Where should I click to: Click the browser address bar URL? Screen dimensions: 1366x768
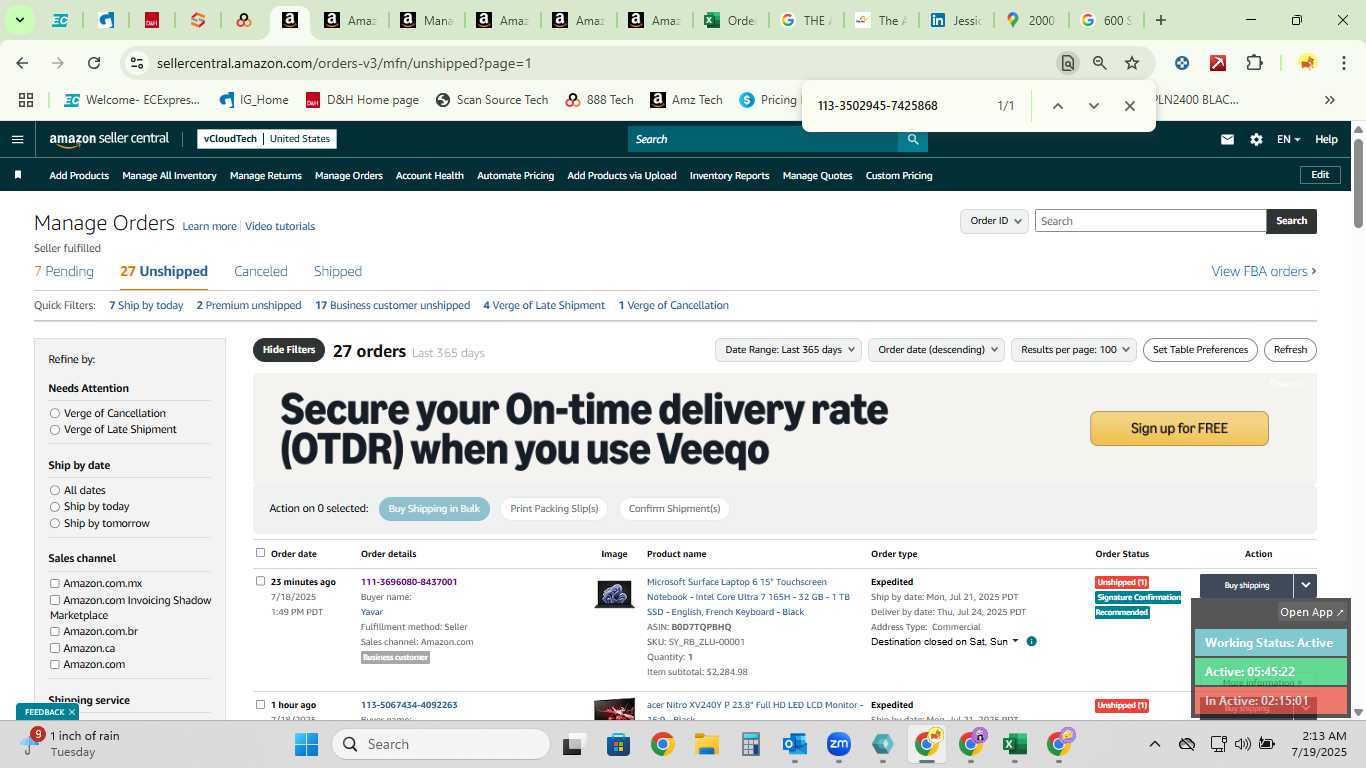point(344,63)
